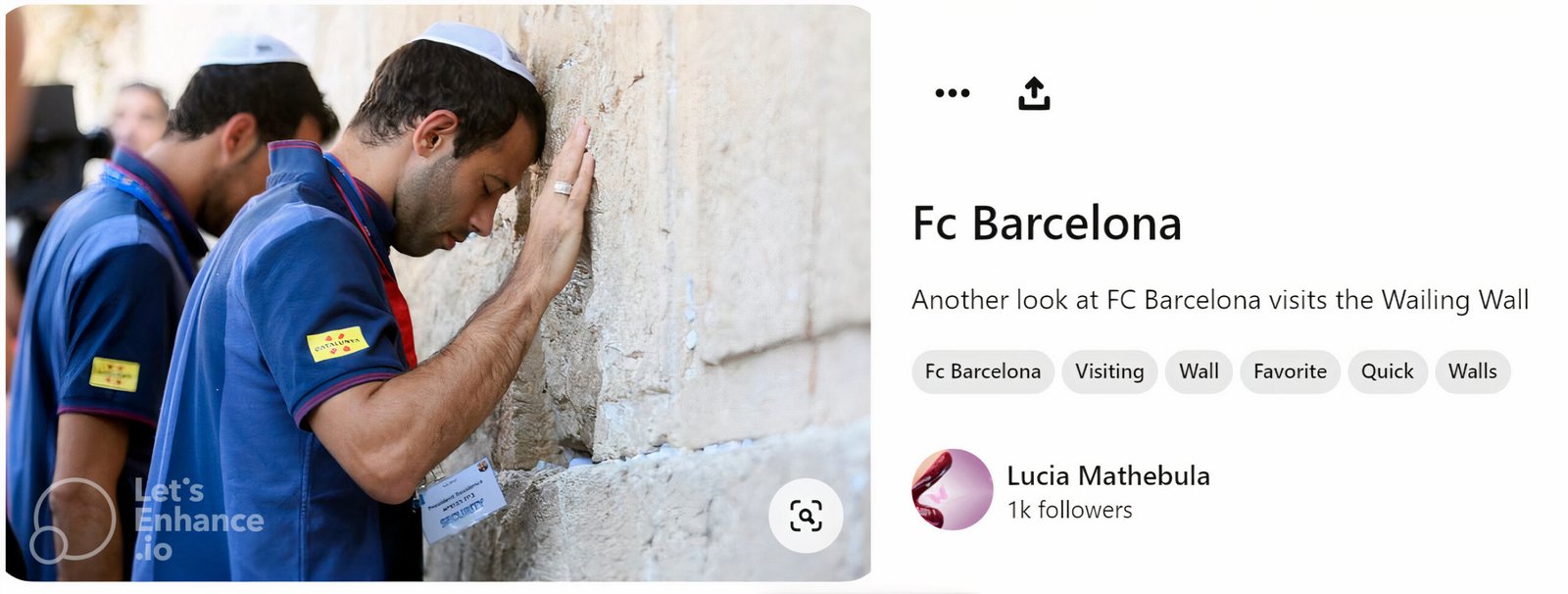Screen dimensions: 1568x594
Task: Select the 'Fc Barcelona' tag chip
Action: pyautogui.click(x=982, y=371)
